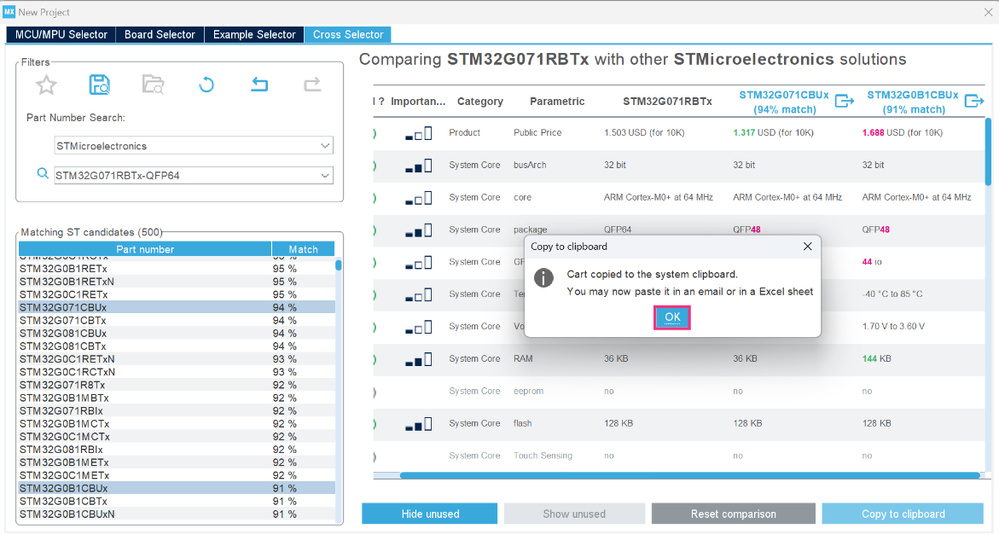Switch to Example Selector tab
999x535 pixels.
coord(254,34)
